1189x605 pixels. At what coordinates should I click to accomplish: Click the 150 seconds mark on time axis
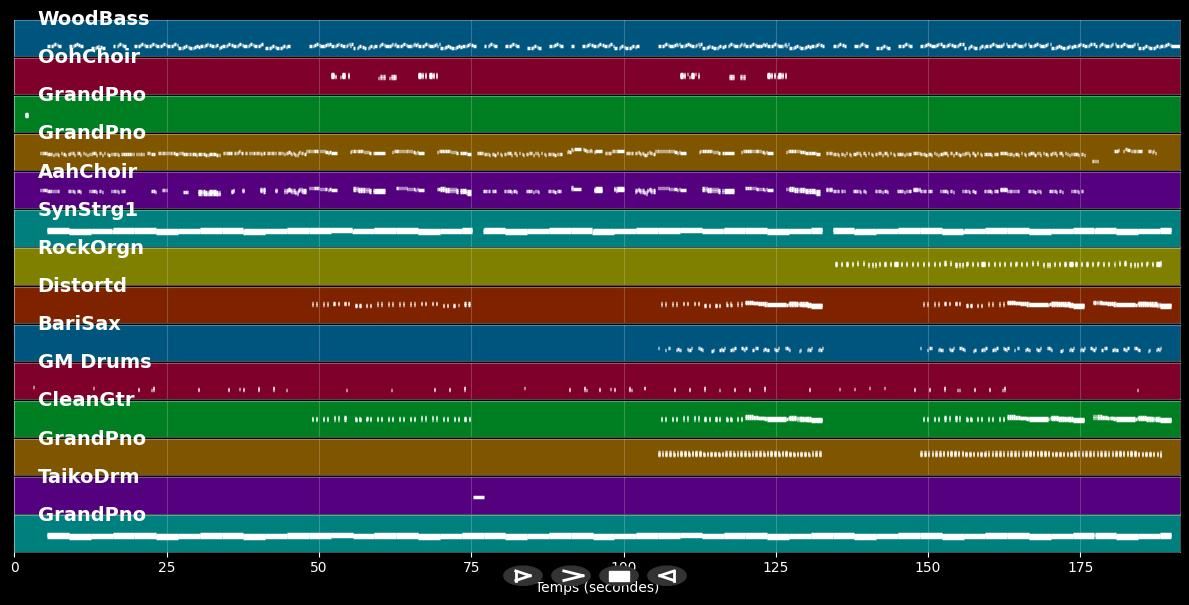point(927,568)
